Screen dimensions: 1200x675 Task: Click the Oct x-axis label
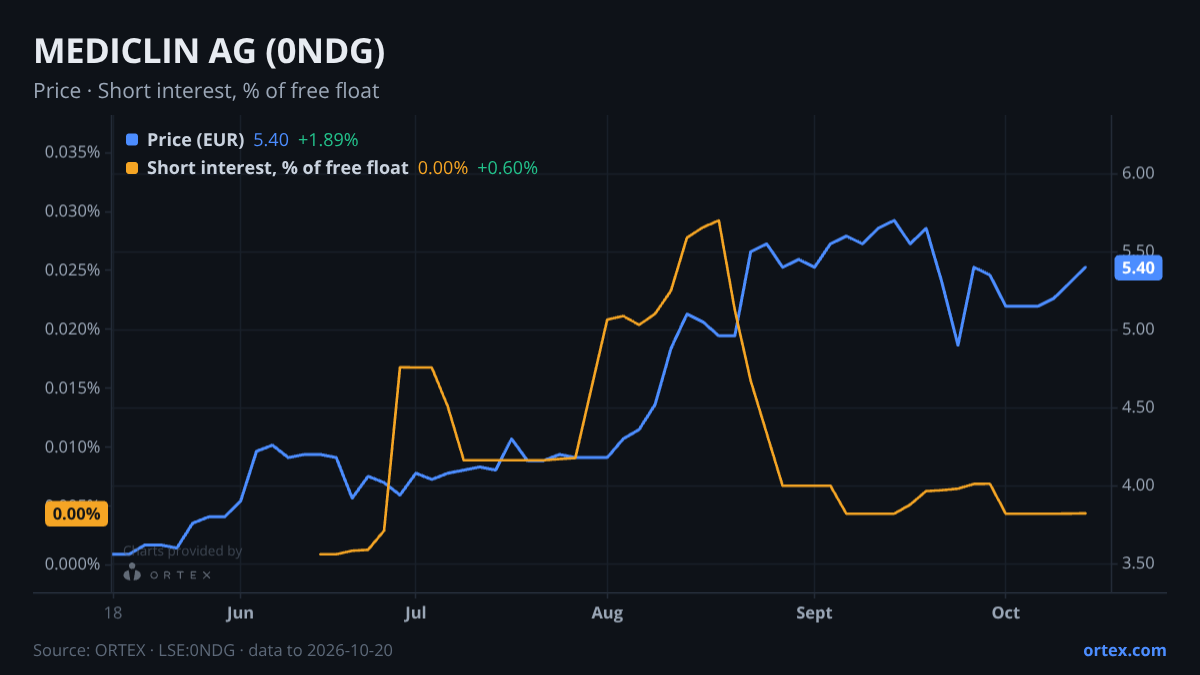coord(1006,613)
